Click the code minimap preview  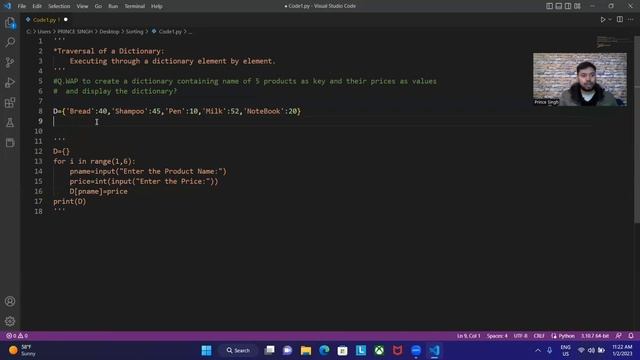612,41
